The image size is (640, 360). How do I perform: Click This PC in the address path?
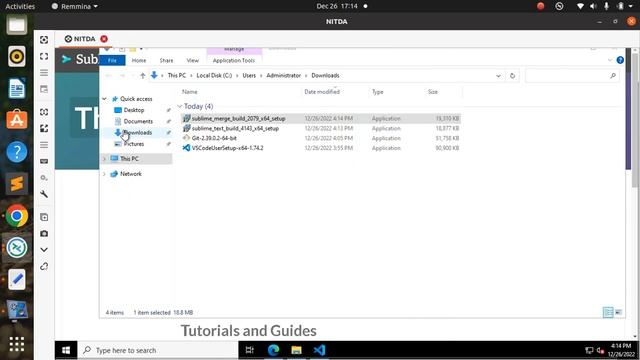(177, 76)
